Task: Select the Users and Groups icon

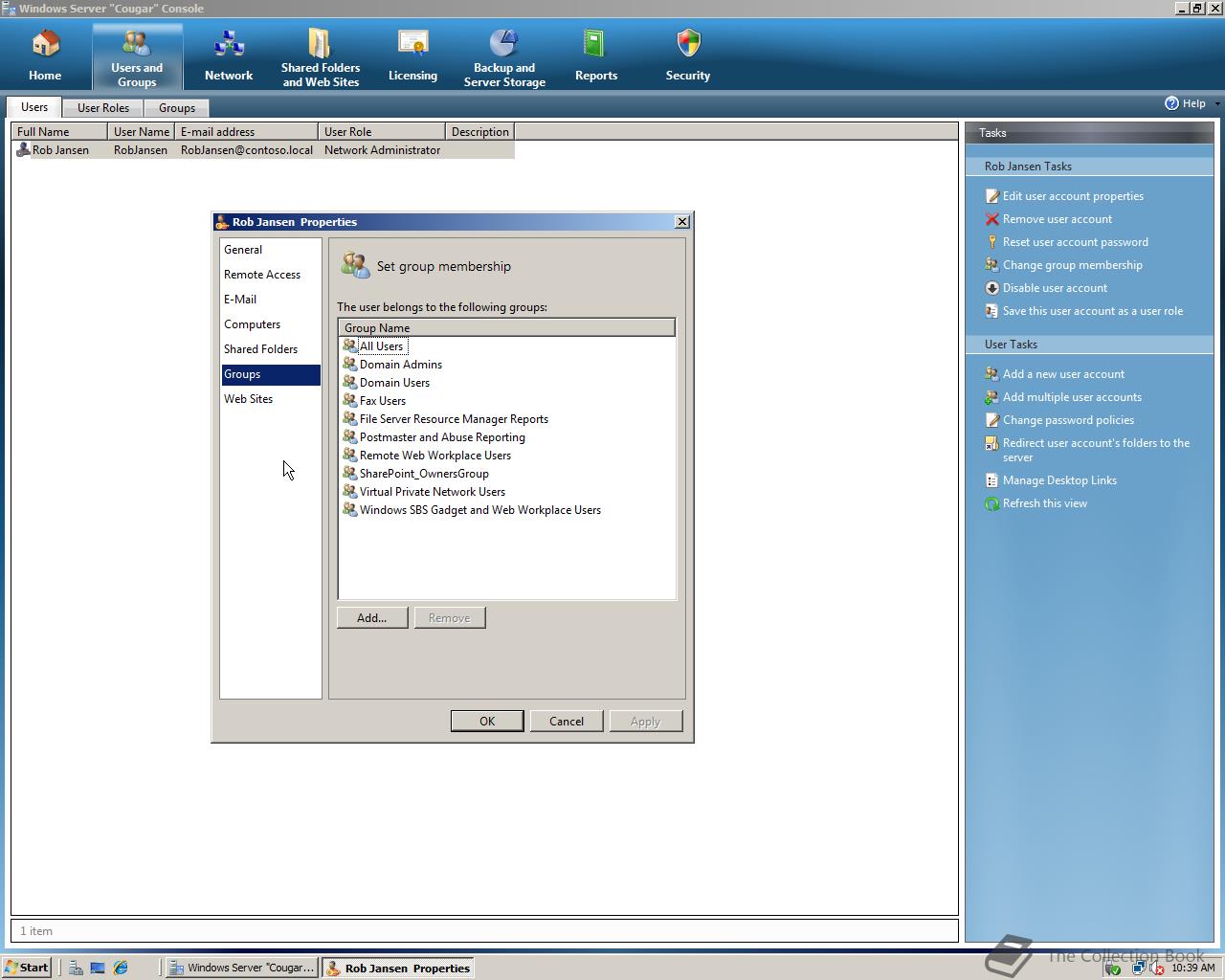Action: (137, 43)
